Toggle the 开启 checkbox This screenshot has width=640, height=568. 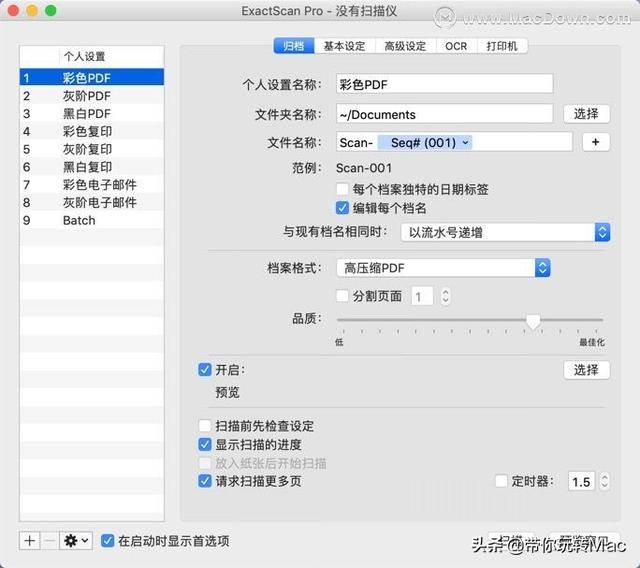point(204,370)
